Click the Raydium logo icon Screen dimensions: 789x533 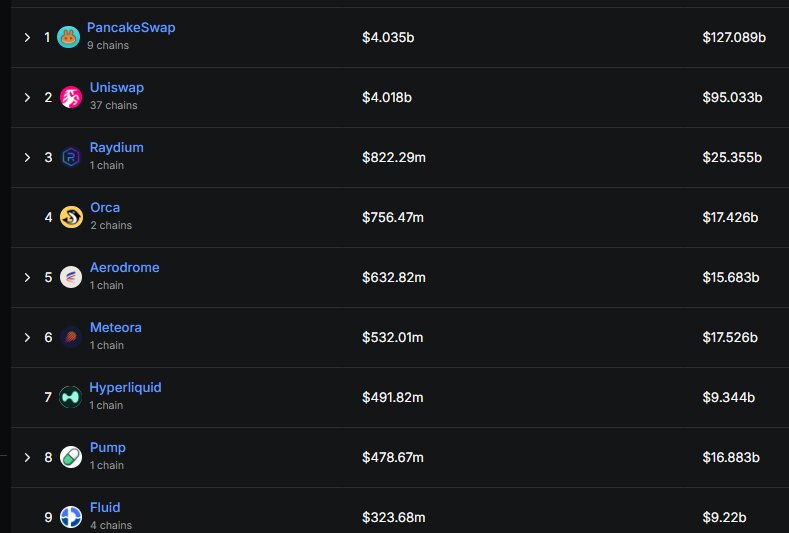point(71,157)
